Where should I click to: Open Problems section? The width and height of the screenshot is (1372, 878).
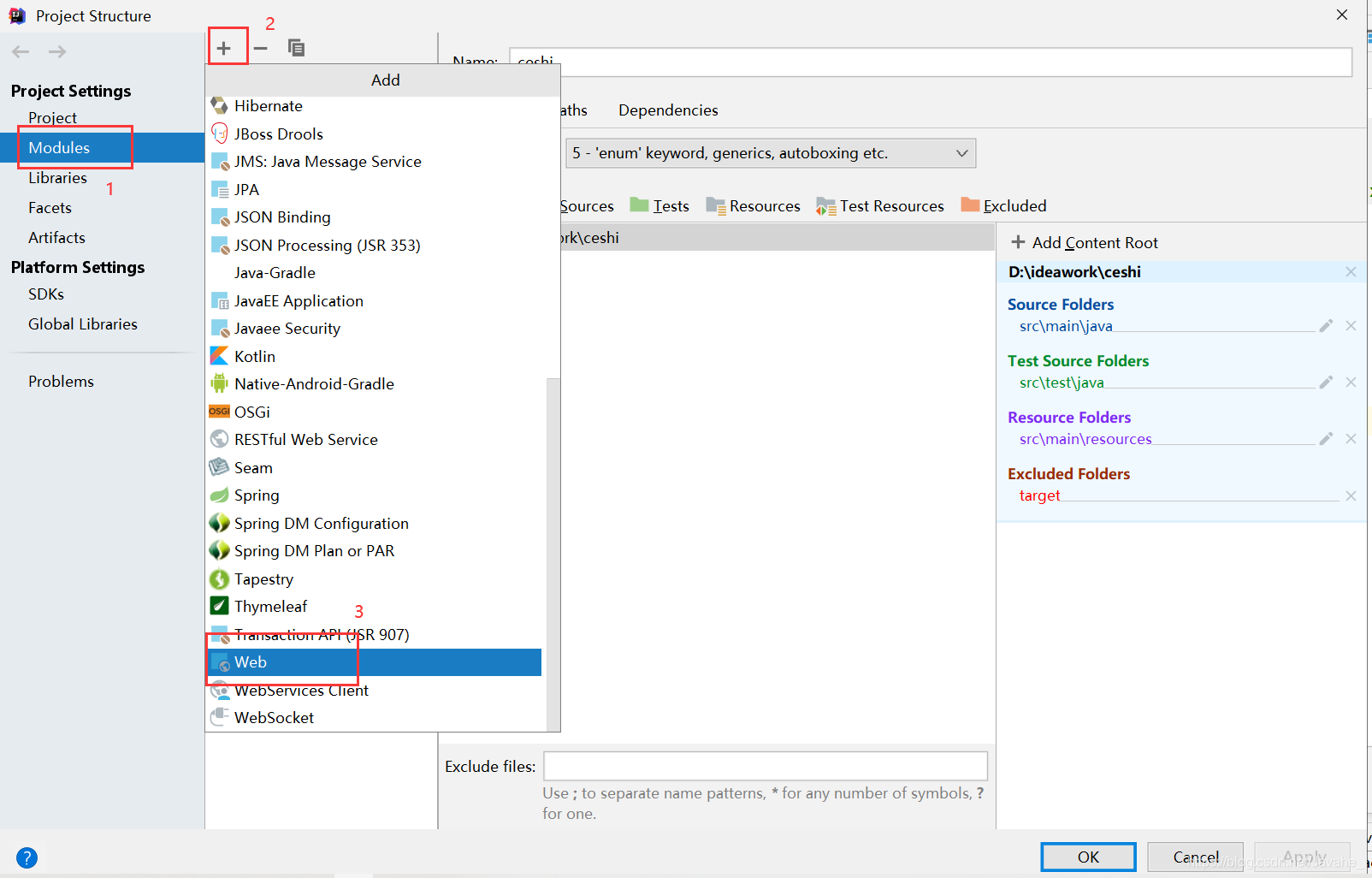[x=61, y=382]
